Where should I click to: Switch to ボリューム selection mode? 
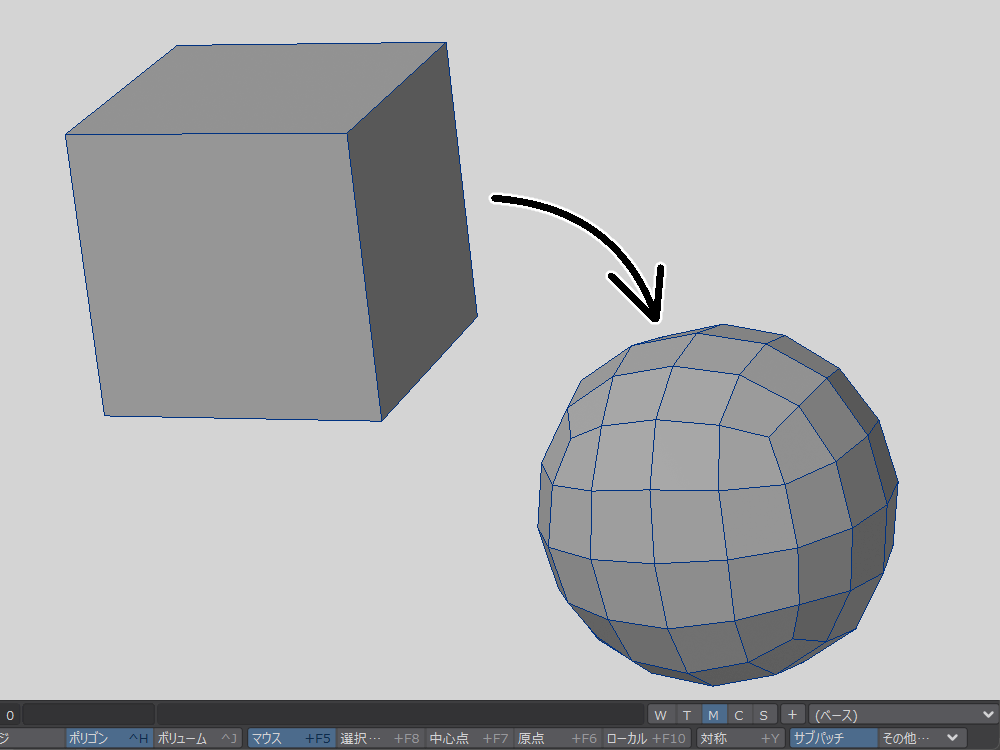(198, 739)
